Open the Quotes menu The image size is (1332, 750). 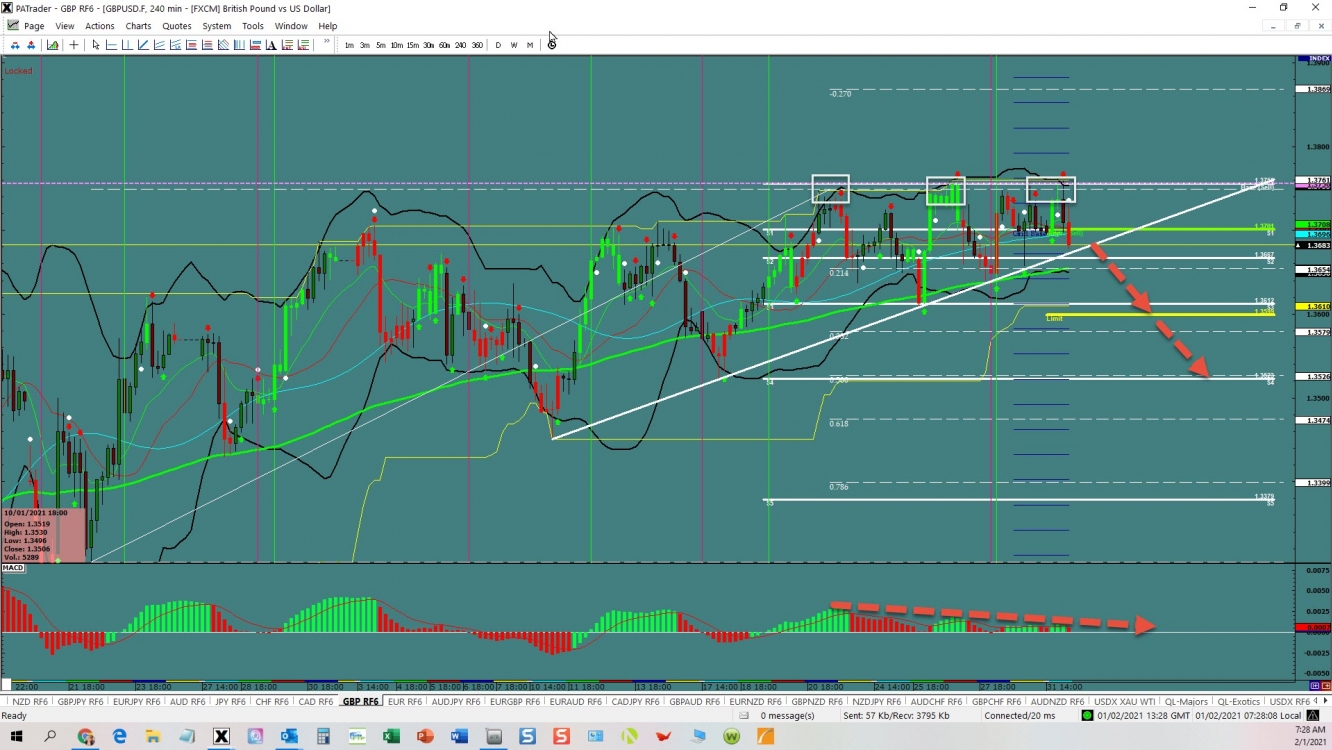pyautogui.click(x=177, y=26)
